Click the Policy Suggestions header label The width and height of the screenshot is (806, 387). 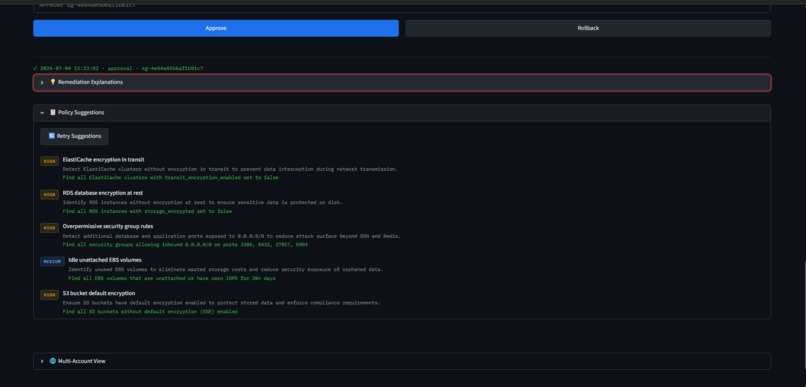click(x=81, y=113)
